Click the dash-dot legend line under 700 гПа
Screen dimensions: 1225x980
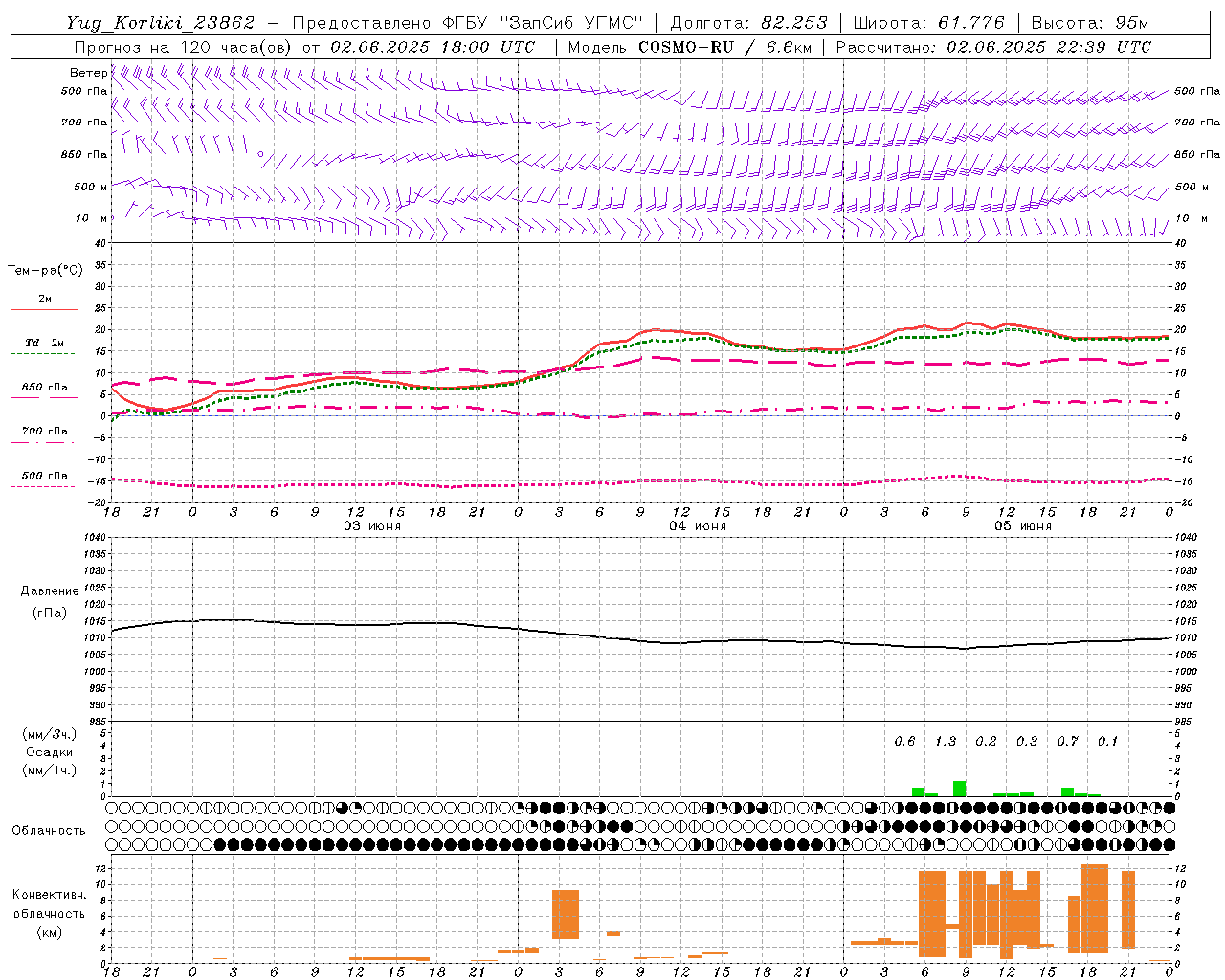(x=44, y=442)
